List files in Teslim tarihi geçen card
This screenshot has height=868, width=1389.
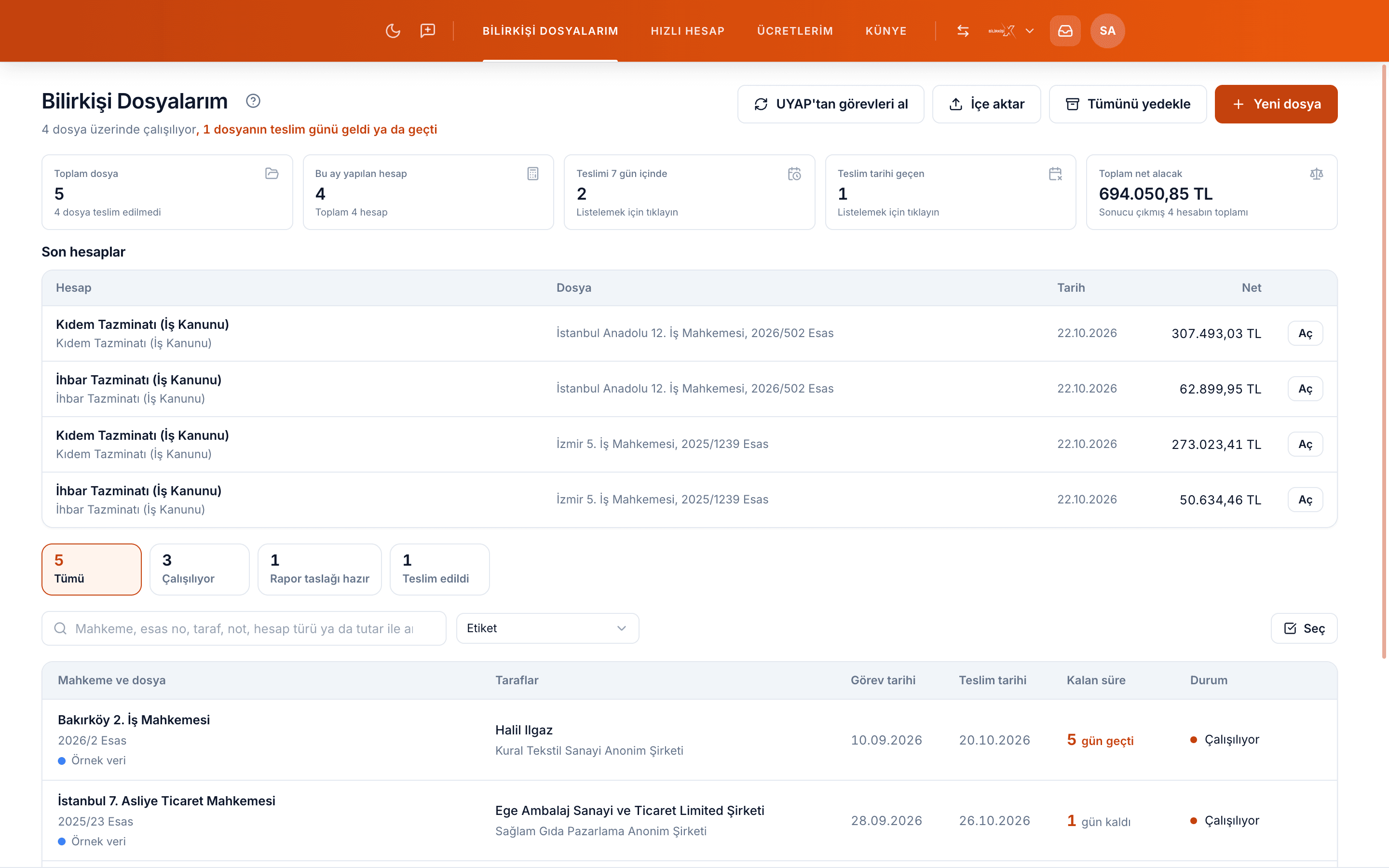tap(951, 192)
